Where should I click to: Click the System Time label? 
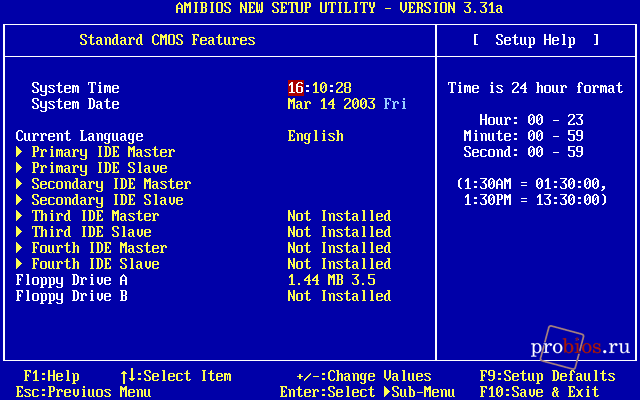[76, 88]
